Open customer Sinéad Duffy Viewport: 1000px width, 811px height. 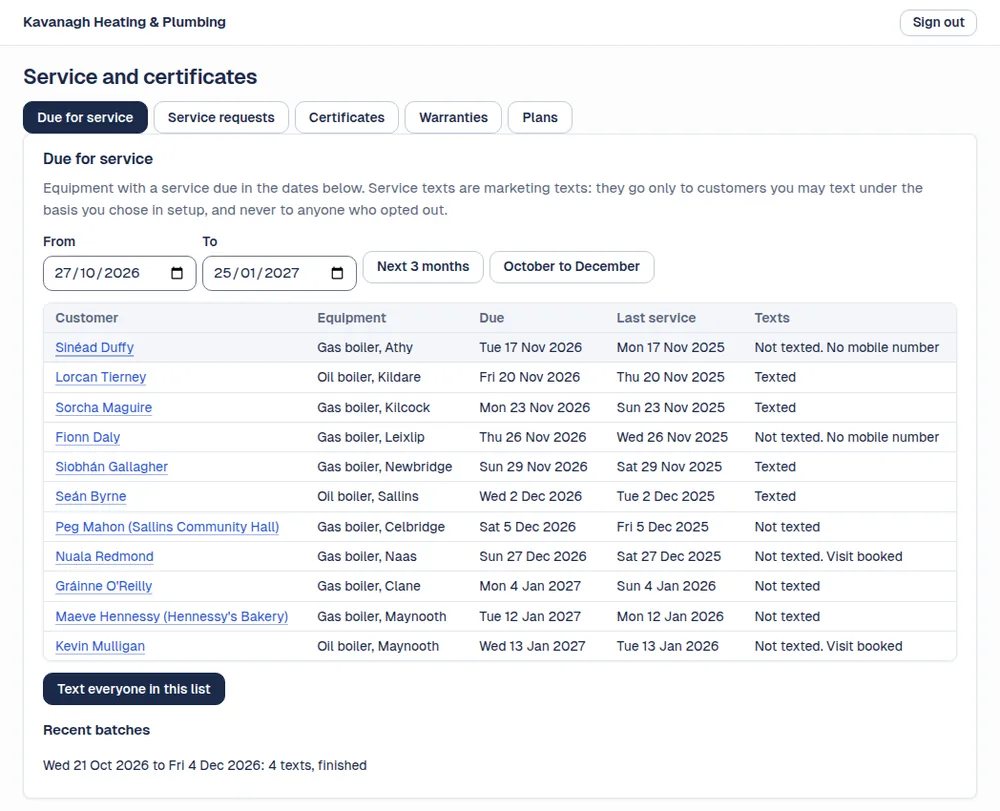coord(94,347)
